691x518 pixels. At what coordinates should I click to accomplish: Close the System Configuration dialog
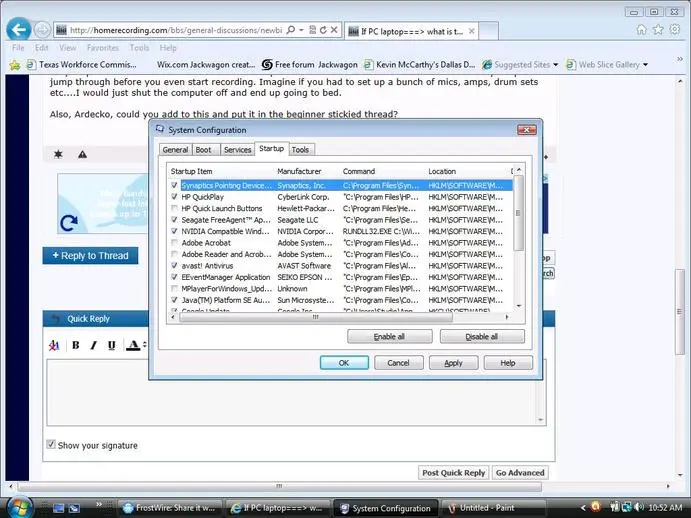point(527,130)
